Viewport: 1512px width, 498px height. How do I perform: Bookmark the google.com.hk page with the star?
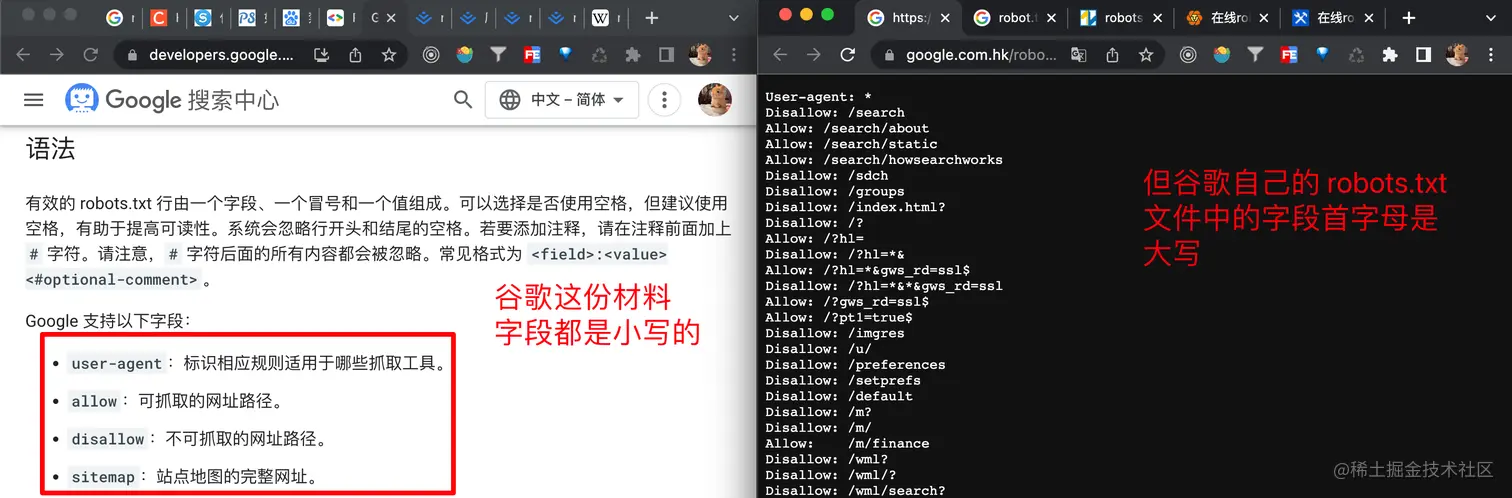1146,55
